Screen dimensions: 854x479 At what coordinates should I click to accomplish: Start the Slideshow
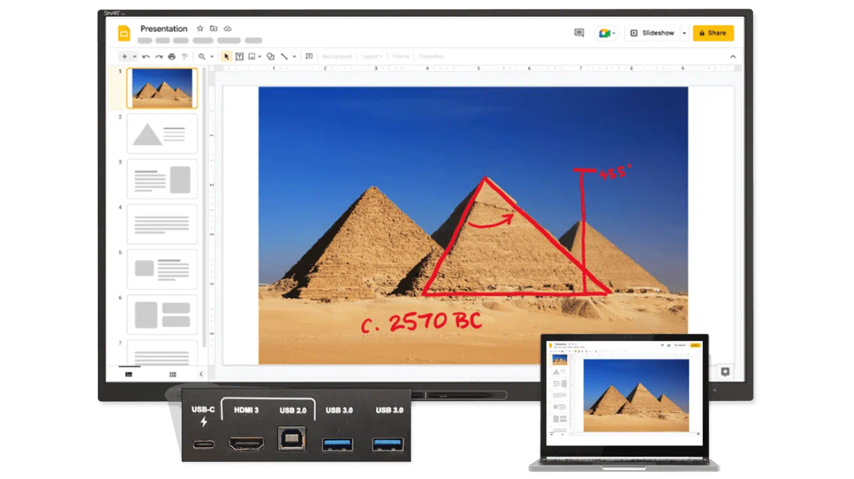652,33
